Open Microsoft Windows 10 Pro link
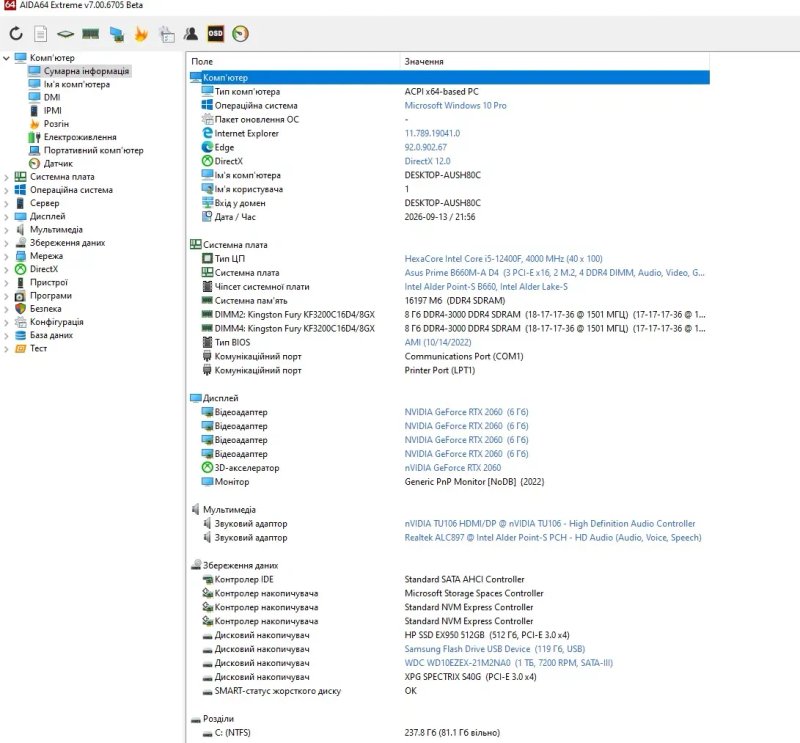 [x=455, y=106]
